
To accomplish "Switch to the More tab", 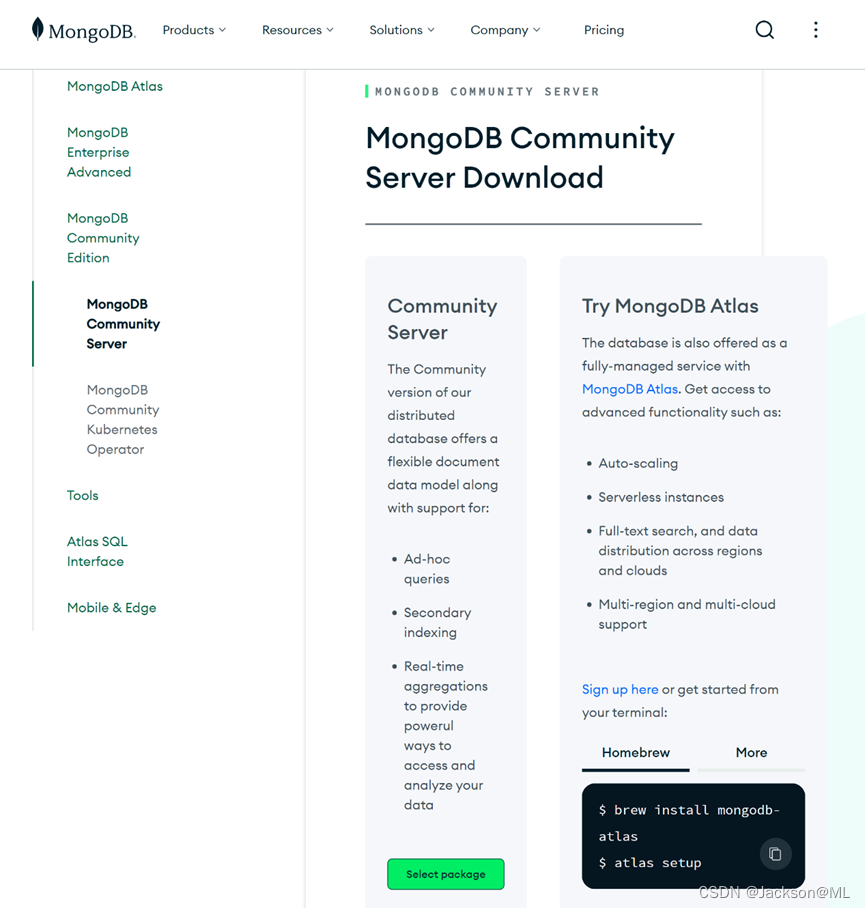I will (x=751, y=753).
